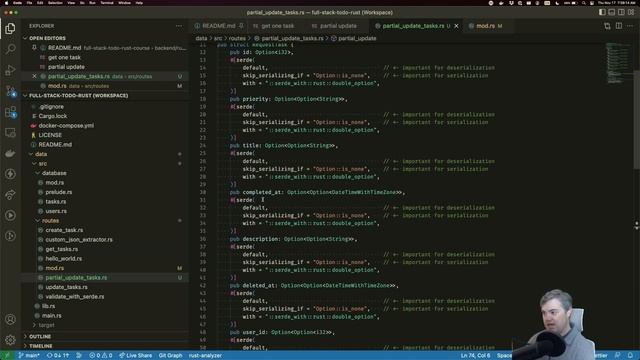Viewport: 640px width, 360px height.
Task: Switch to 'get one task' tab
Action: [x=277, y=26]
